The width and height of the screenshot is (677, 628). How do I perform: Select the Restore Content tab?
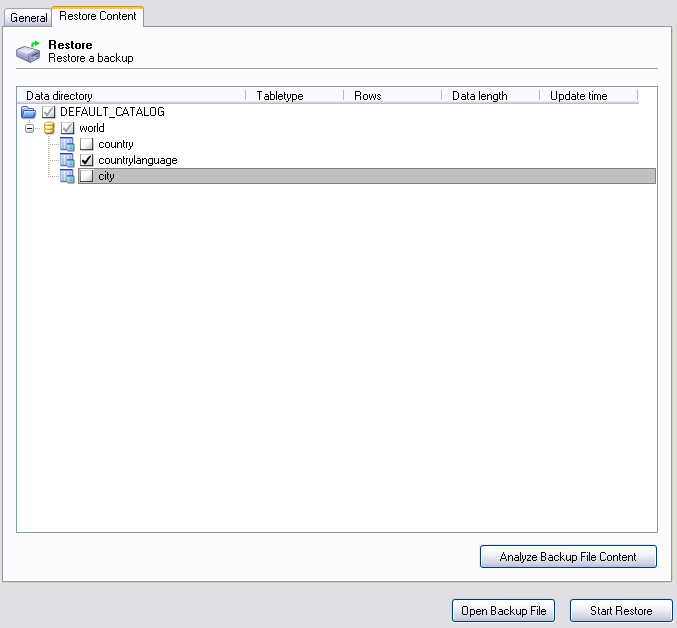(x=98, y=16)
